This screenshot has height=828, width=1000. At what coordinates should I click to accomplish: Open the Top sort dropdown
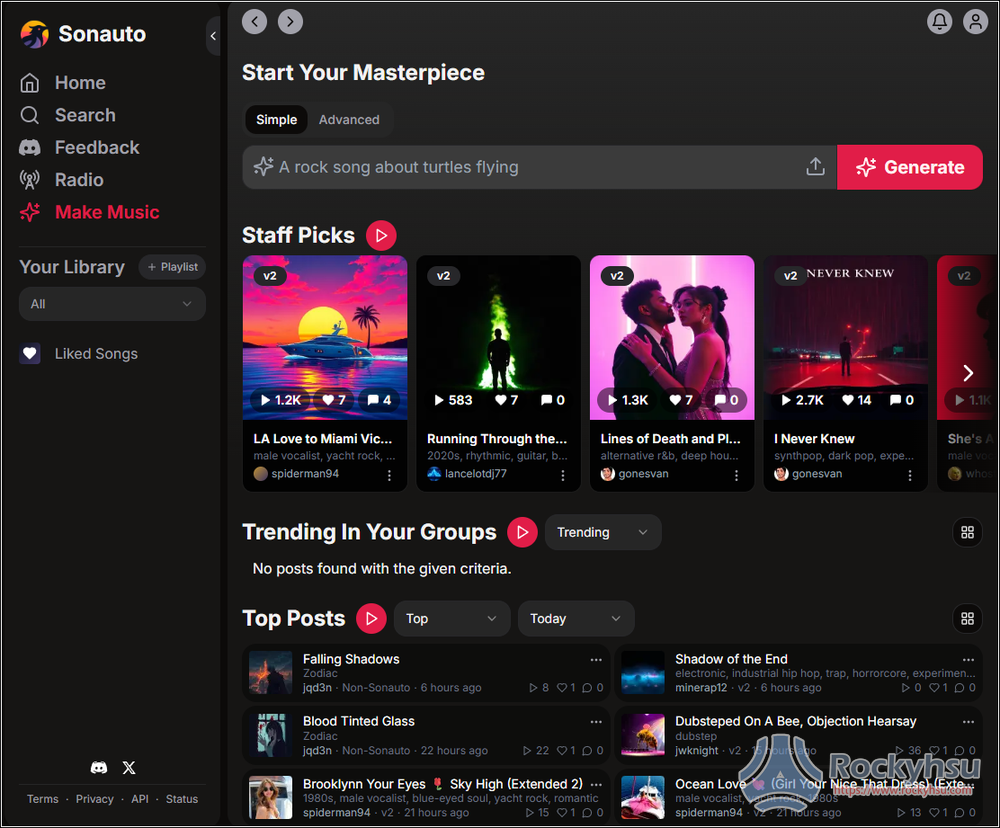coord(452,619)
